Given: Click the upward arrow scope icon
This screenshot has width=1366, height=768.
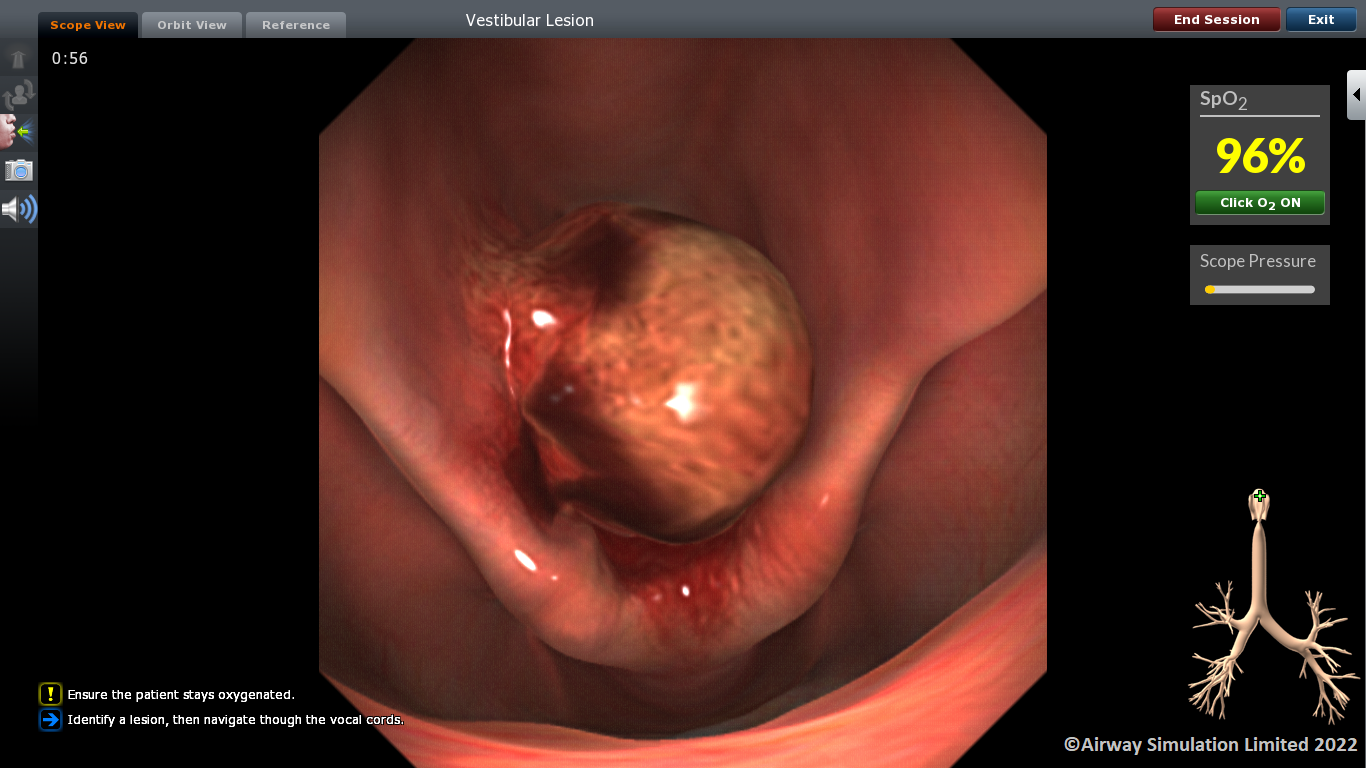Looking at the screenshot, I should pos(18,59).
